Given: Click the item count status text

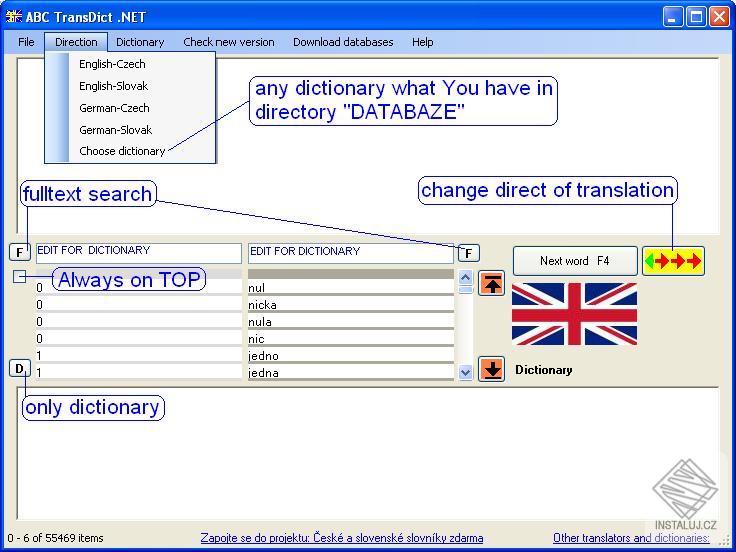Looking at the screenshot, I should pos(55,538).
